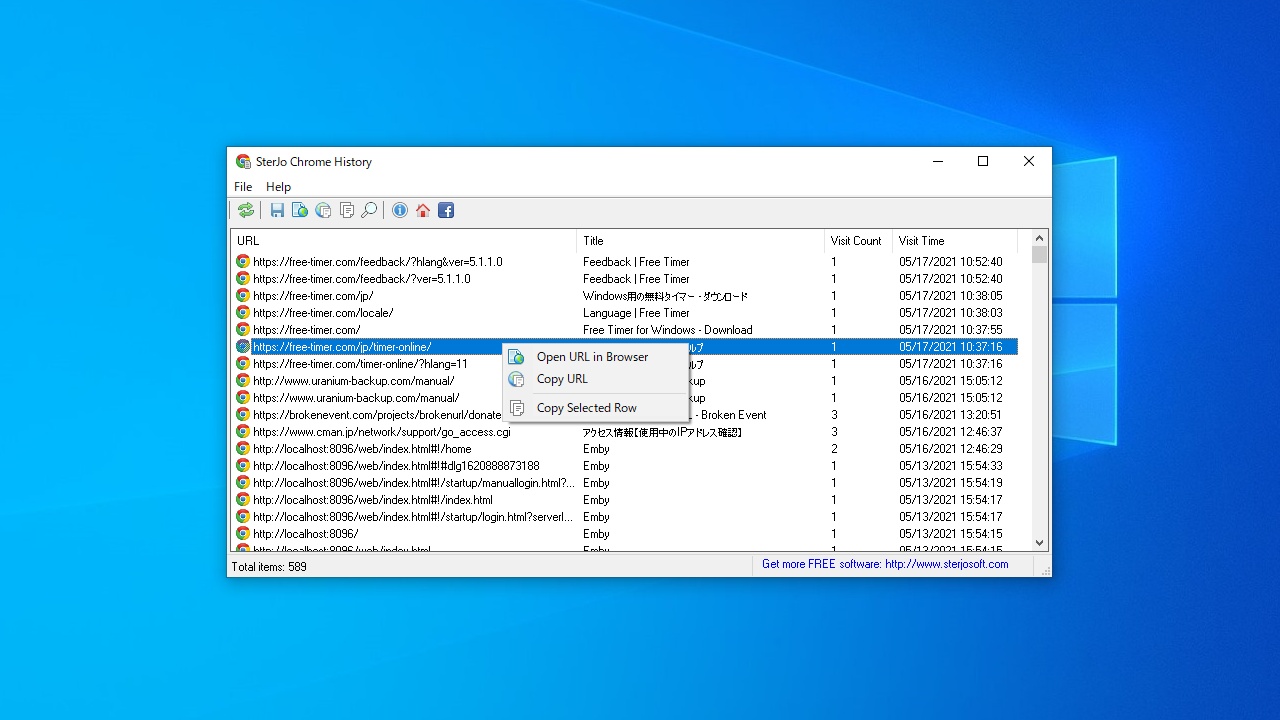Click the red Home page icon
This screenshot has width=1280, height=720.
point(423,210)
